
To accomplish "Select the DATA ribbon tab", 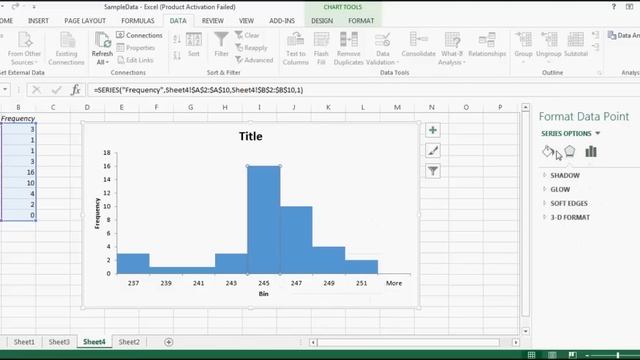I will (178, 20).
